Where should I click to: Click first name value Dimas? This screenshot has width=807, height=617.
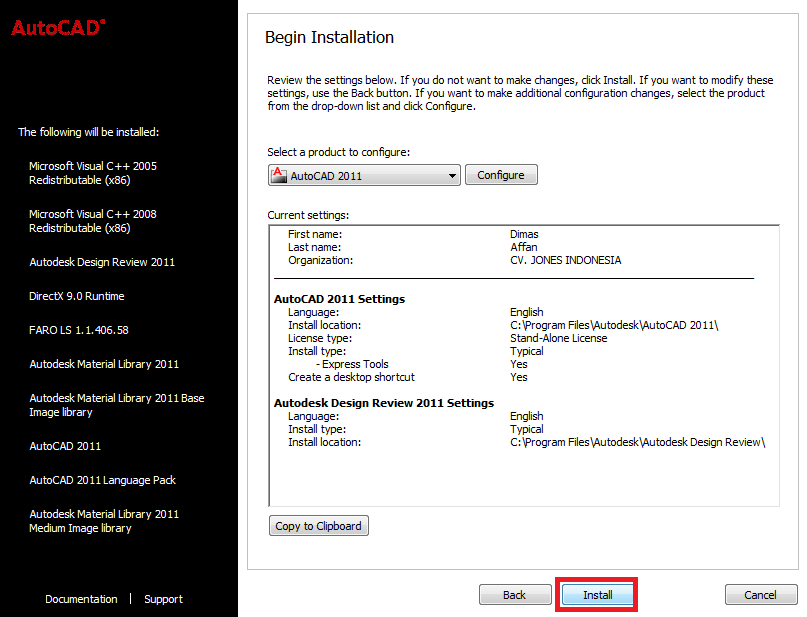click(524, 234)
